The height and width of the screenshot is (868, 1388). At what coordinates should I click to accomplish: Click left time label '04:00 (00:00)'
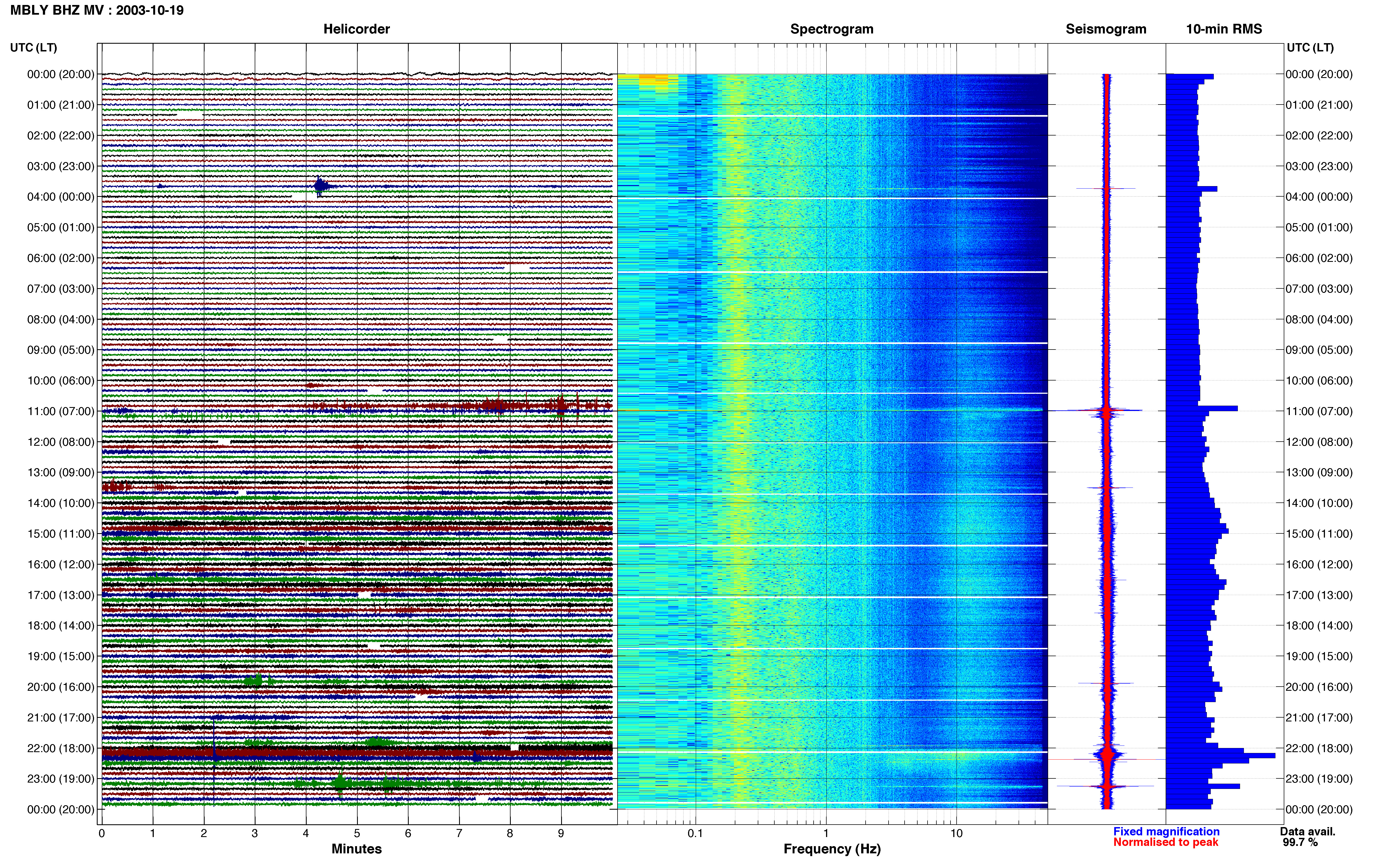(61, 197)
